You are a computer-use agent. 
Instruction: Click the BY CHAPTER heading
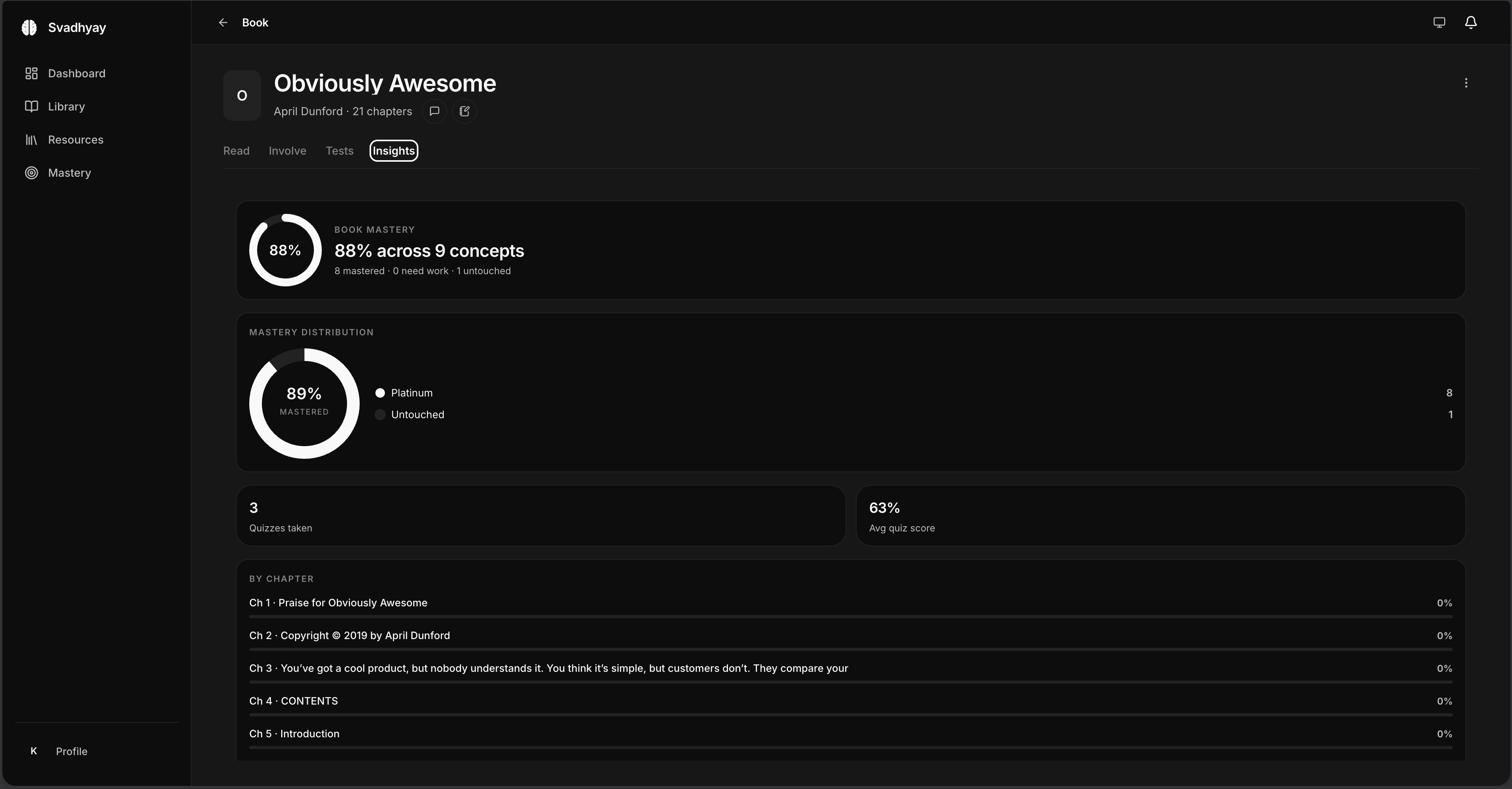[281, 579]
